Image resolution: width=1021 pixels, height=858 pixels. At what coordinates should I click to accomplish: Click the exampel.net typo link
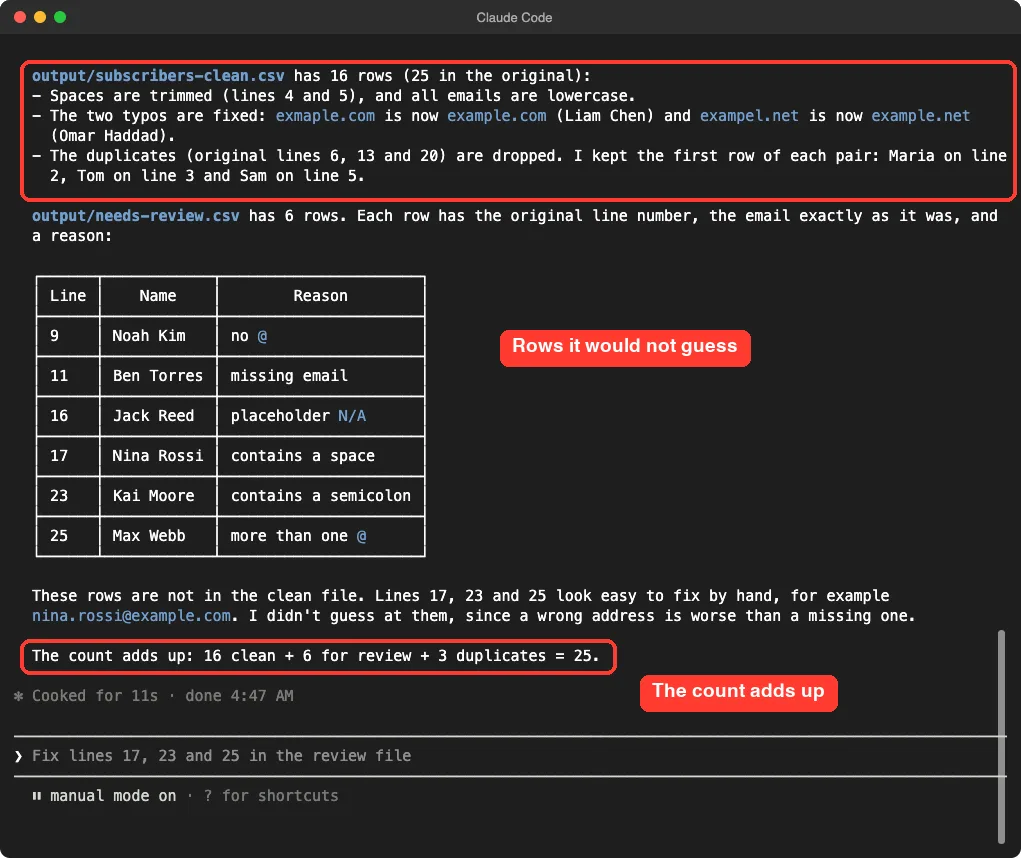(749, 116)
